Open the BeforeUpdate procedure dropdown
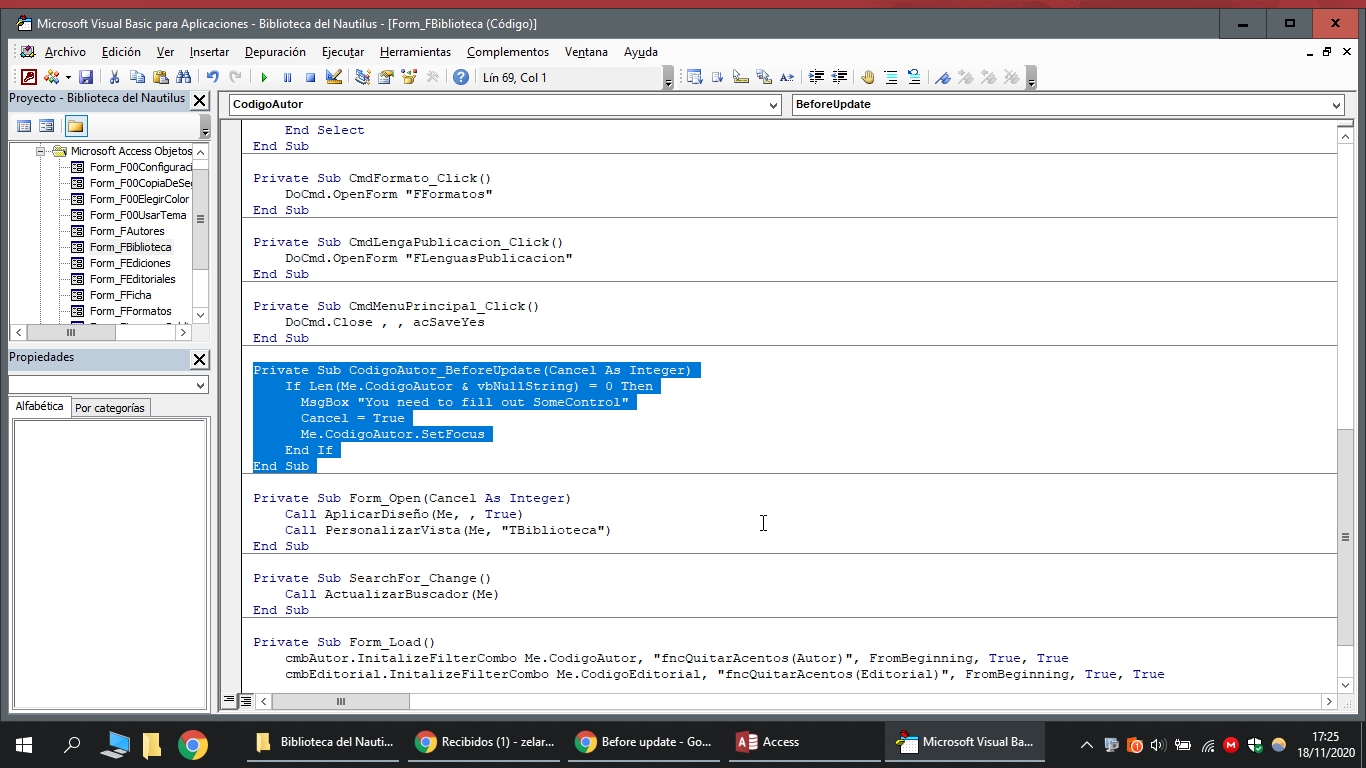 pyautogui.click(x=1336, y=104)
